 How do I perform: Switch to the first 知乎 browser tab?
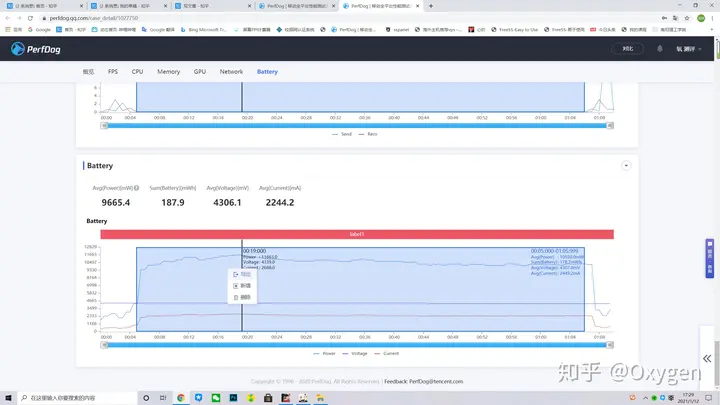tap(43, 6)
